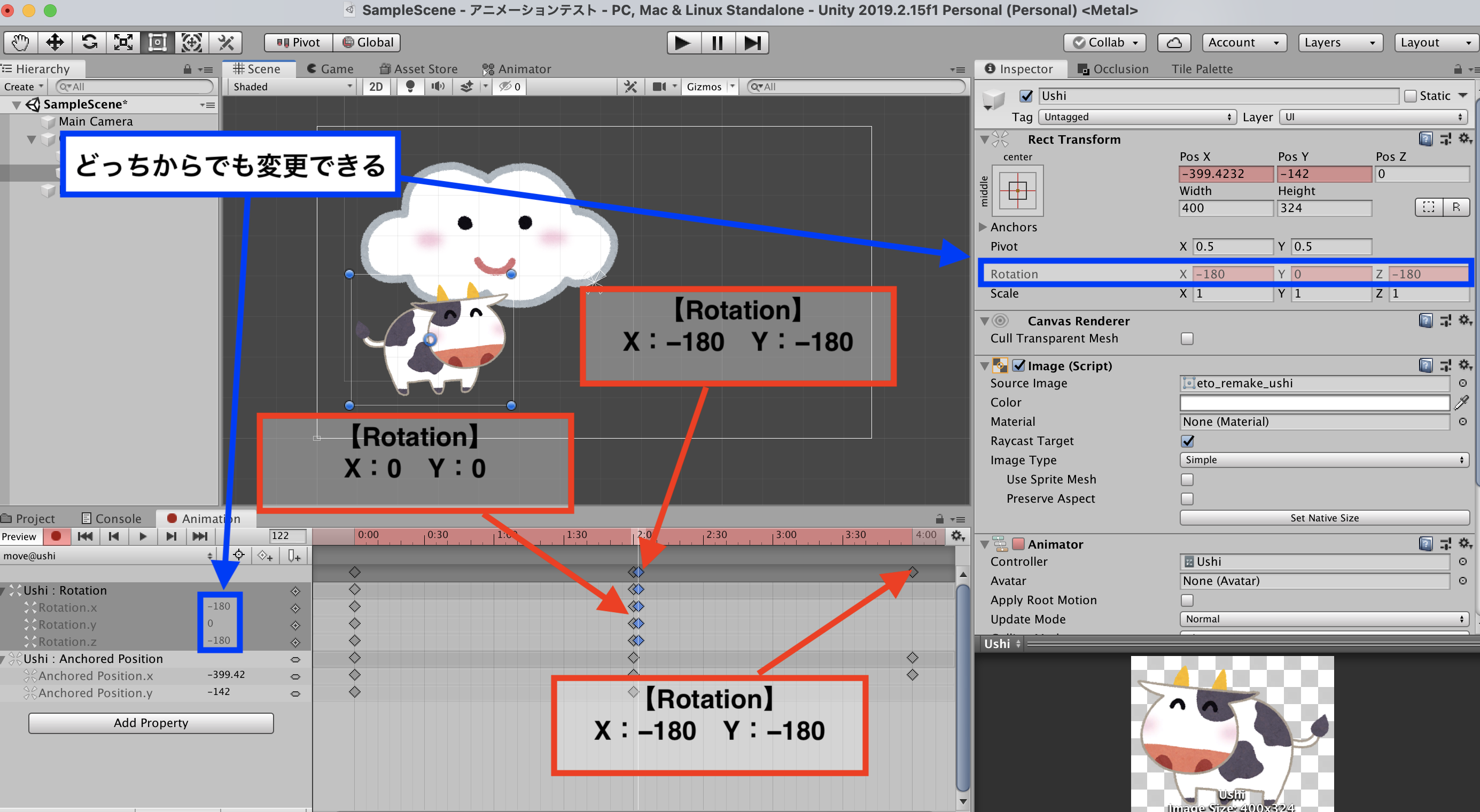Click the Image Color swatch field

(x=1314, y=403)
